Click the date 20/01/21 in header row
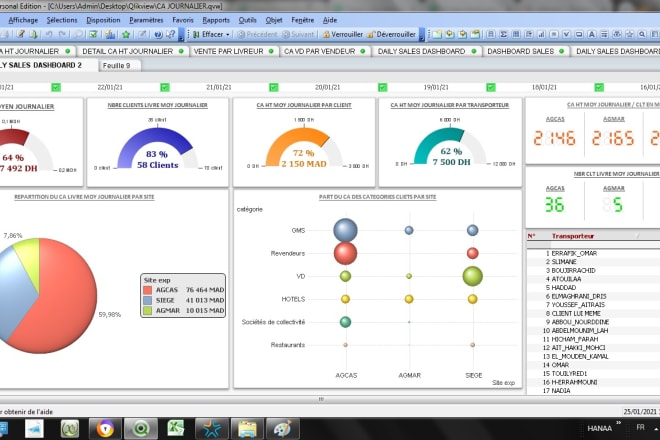Screen dimensions: 660x440 pyautogui.click(x=327, y=87)
